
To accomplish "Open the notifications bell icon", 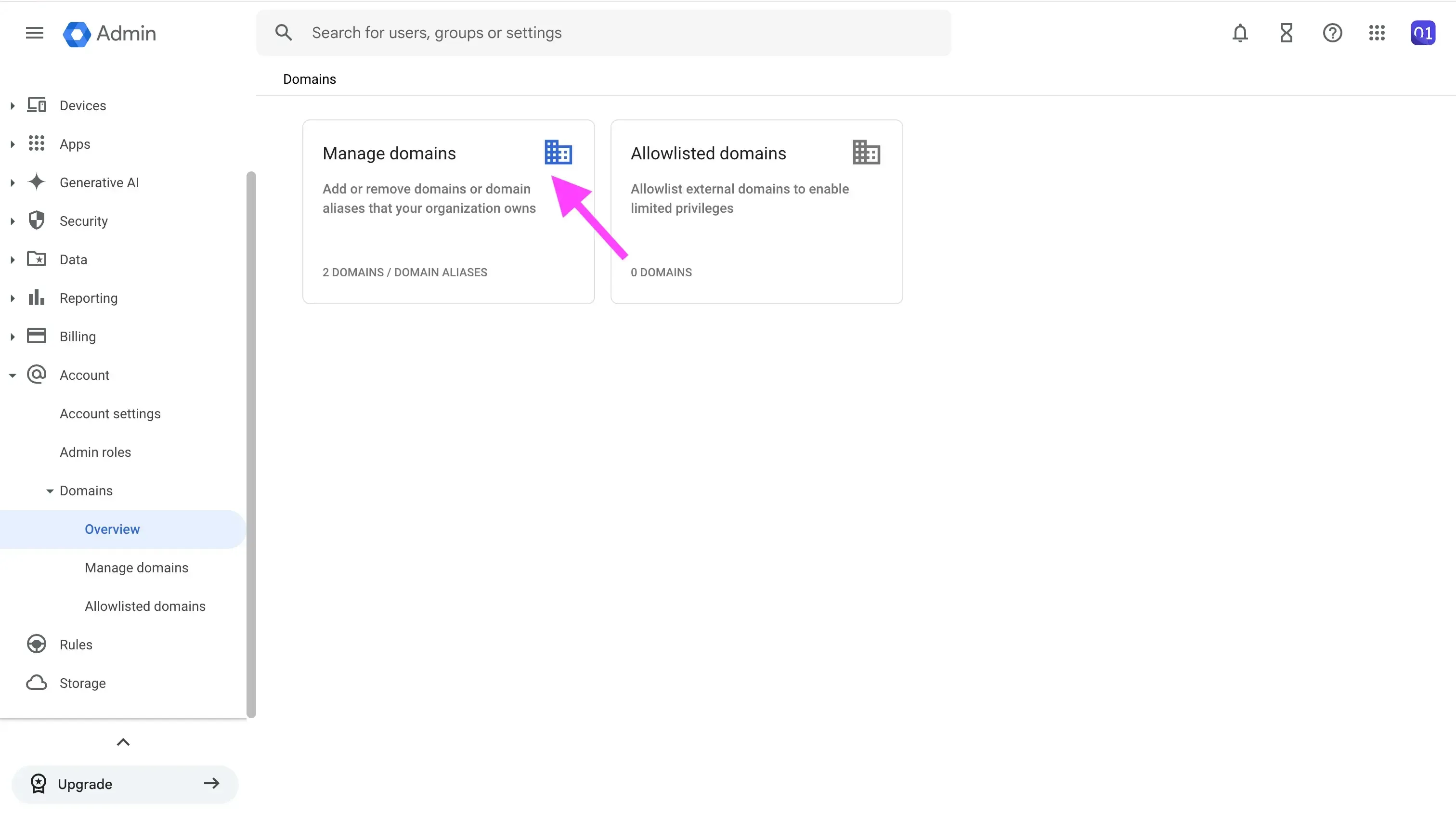I will coord(1240,32).
